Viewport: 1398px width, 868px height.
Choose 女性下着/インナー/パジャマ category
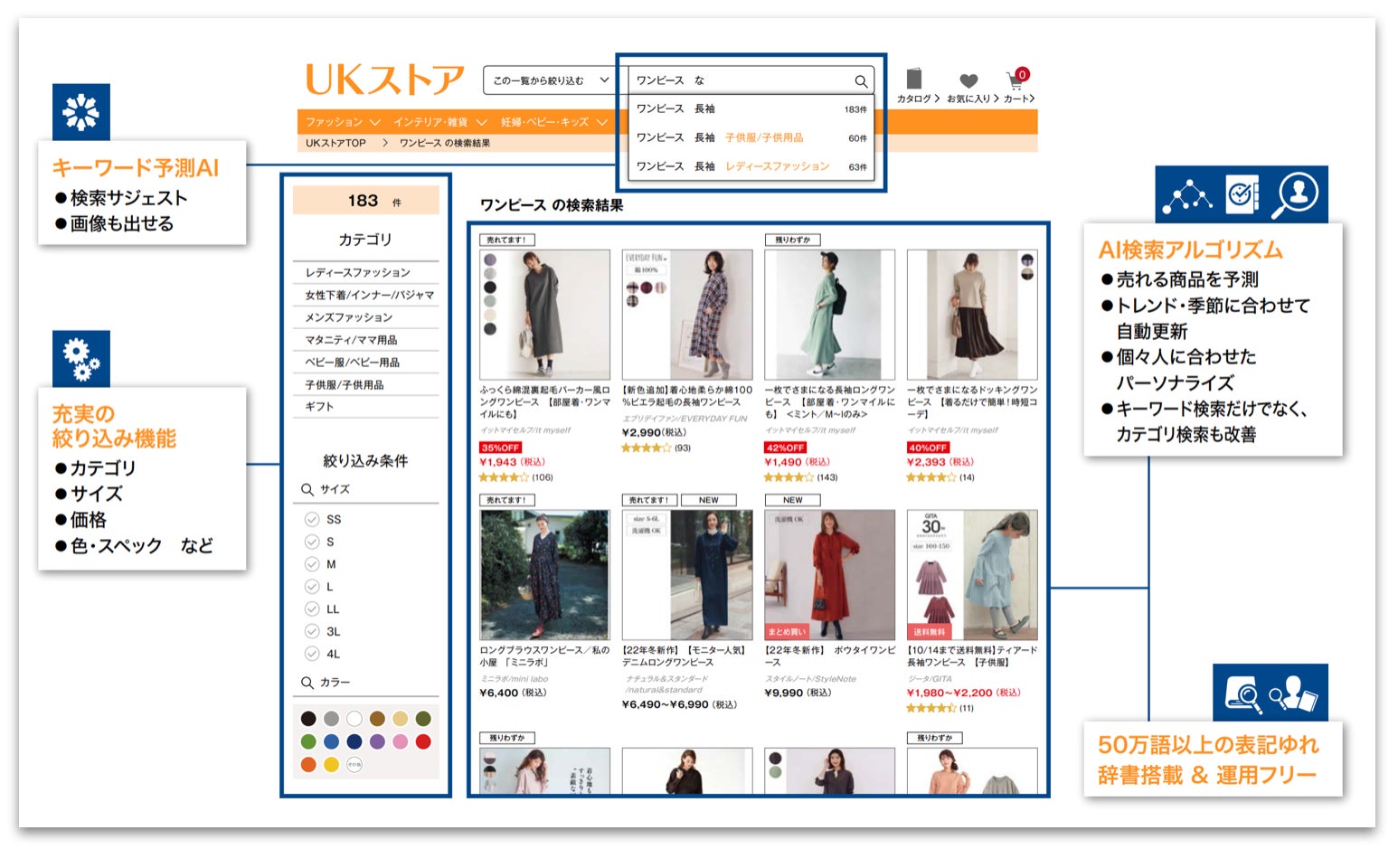coord(366,295)
